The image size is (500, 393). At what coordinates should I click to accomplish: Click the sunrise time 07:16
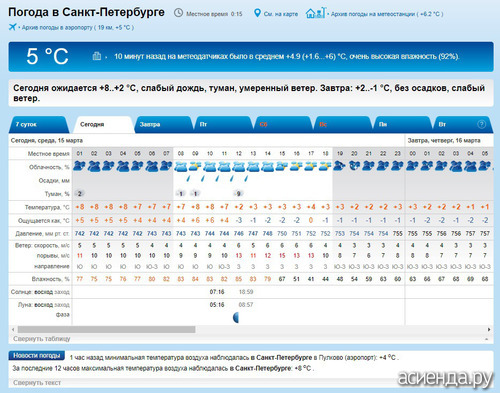pyautogui.click(x=217, y=292)
